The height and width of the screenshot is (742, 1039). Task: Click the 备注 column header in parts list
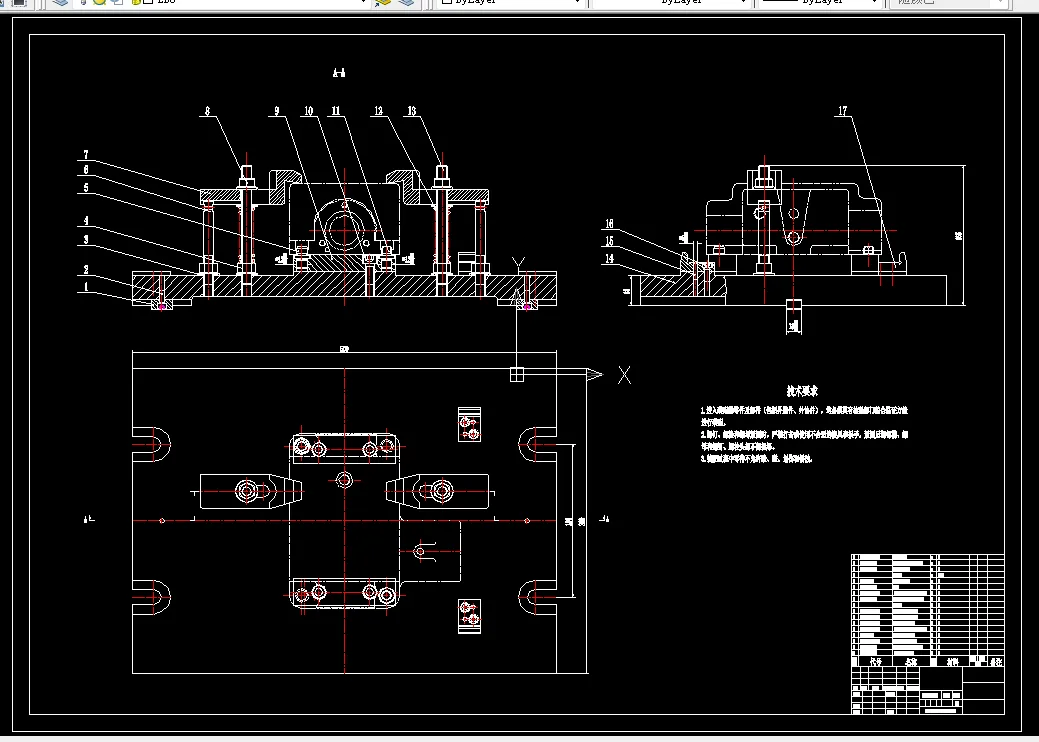click(x=997, y=662)
